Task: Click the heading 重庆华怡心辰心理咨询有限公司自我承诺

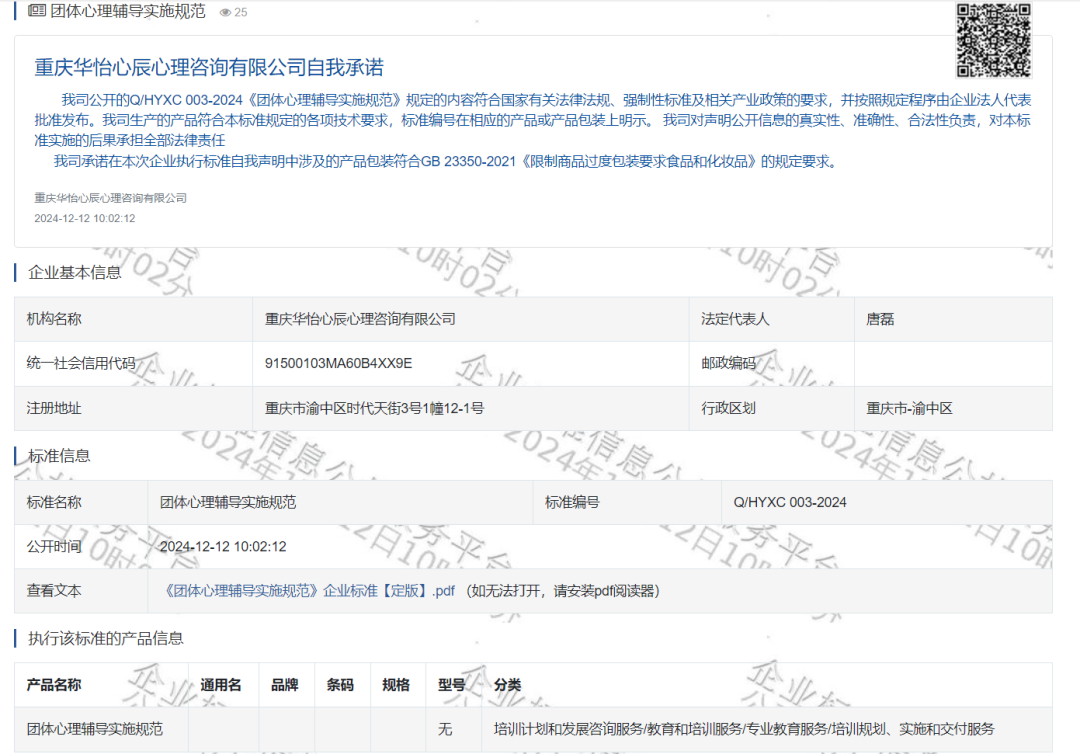Action: click(209, 67)
